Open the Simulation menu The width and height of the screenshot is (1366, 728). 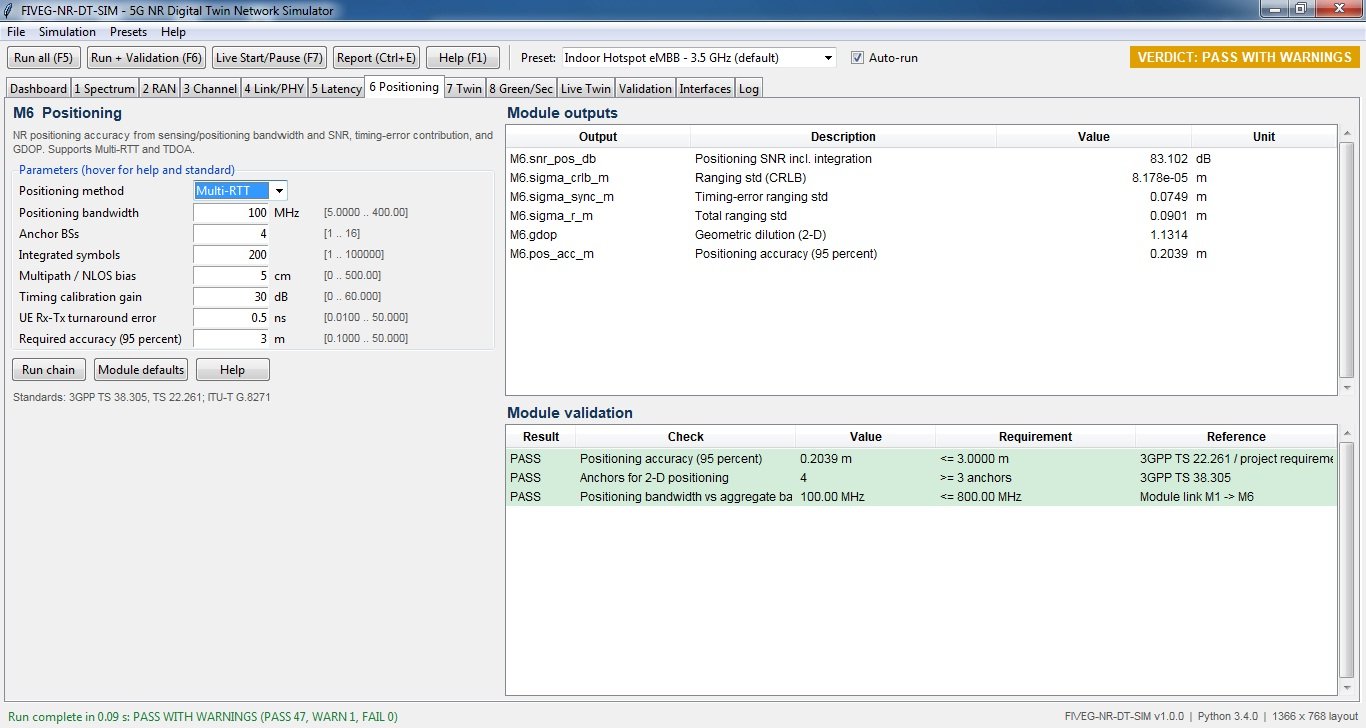click(x=67, y=32)
